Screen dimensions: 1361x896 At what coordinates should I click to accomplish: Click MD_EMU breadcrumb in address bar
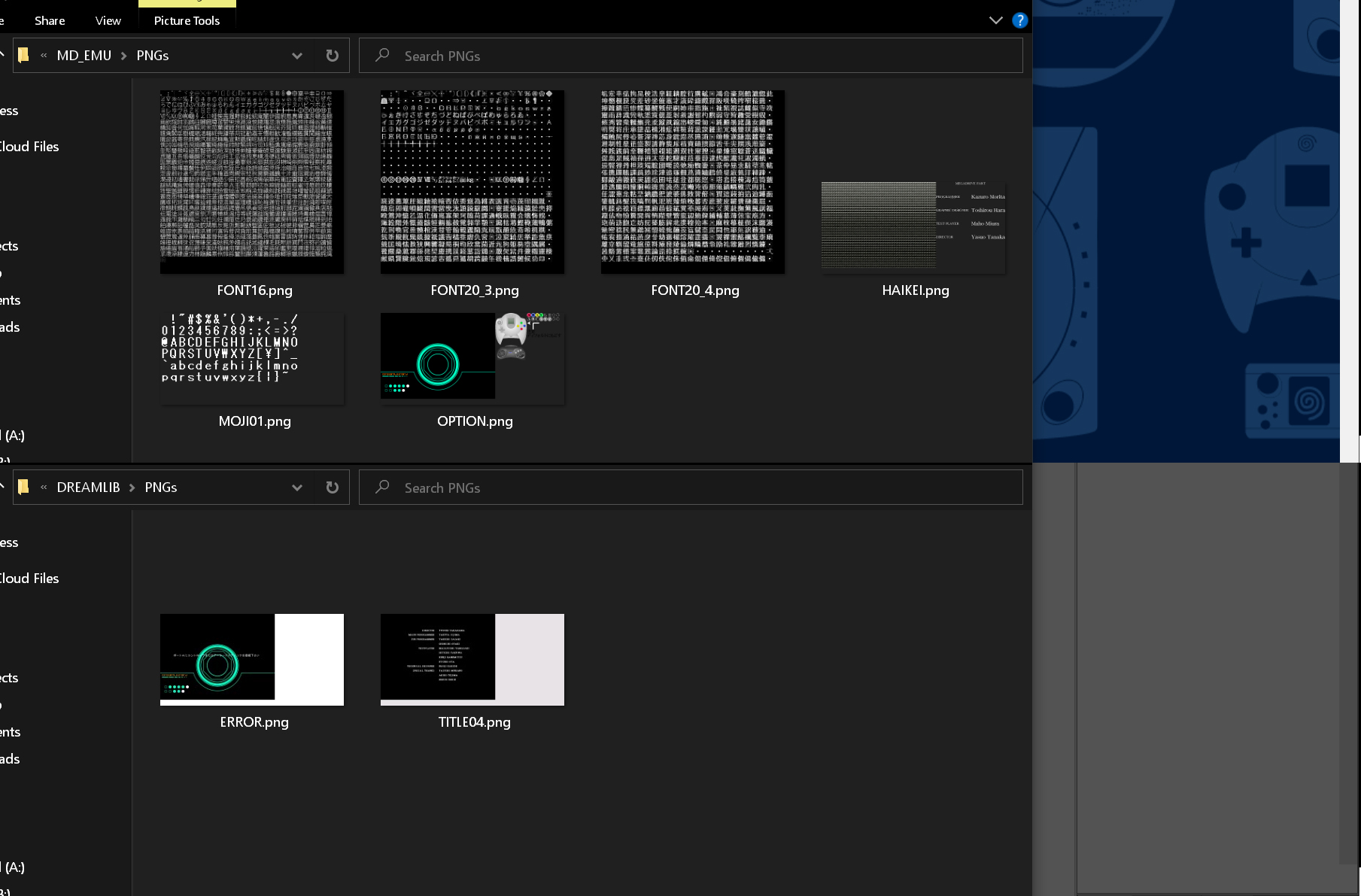click(x=84, y=56)
